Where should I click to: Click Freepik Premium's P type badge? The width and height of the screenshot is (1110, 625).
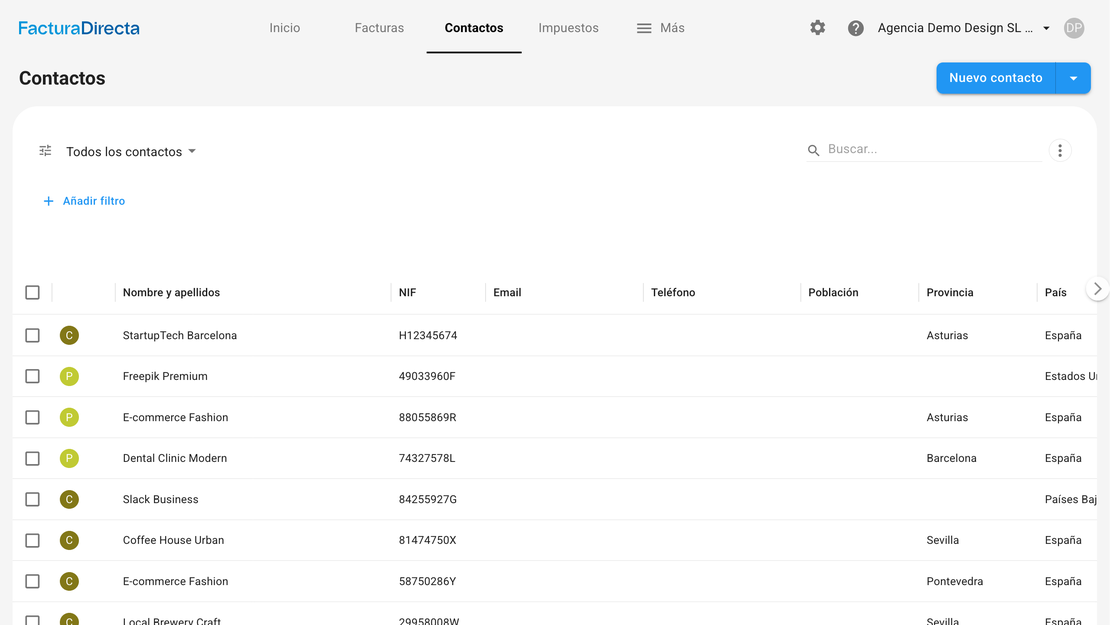69,376
